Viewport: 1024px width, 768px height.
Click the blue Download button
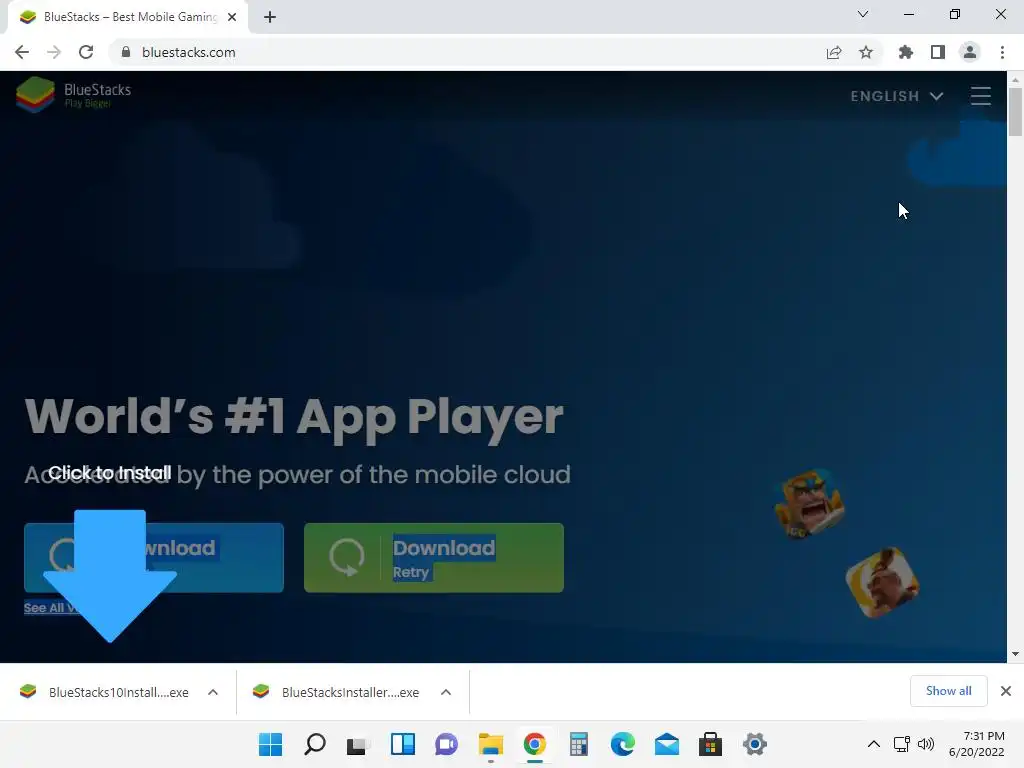coord(154,558)
